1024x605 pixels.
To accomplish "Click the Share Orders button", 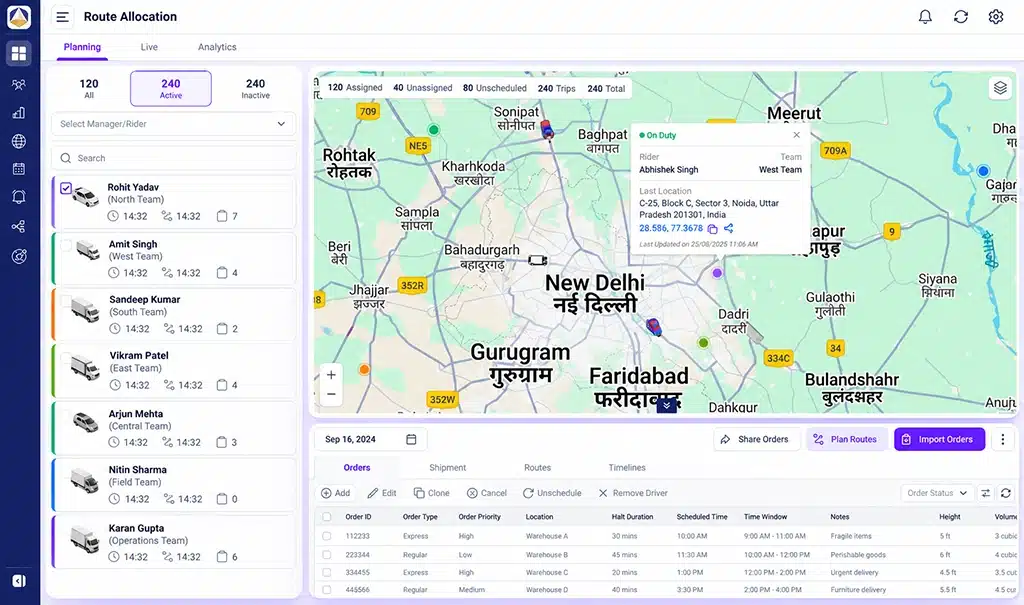I will pos(756,440).
